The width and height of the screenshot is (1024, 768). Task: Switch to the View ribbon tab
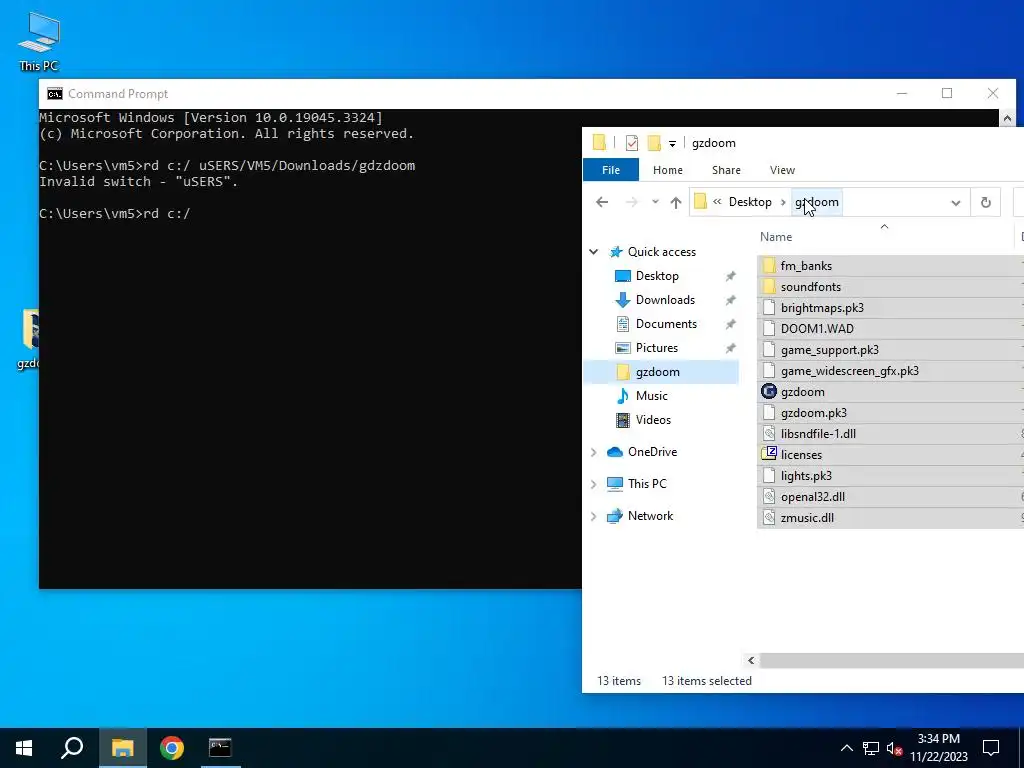point(782,170)
